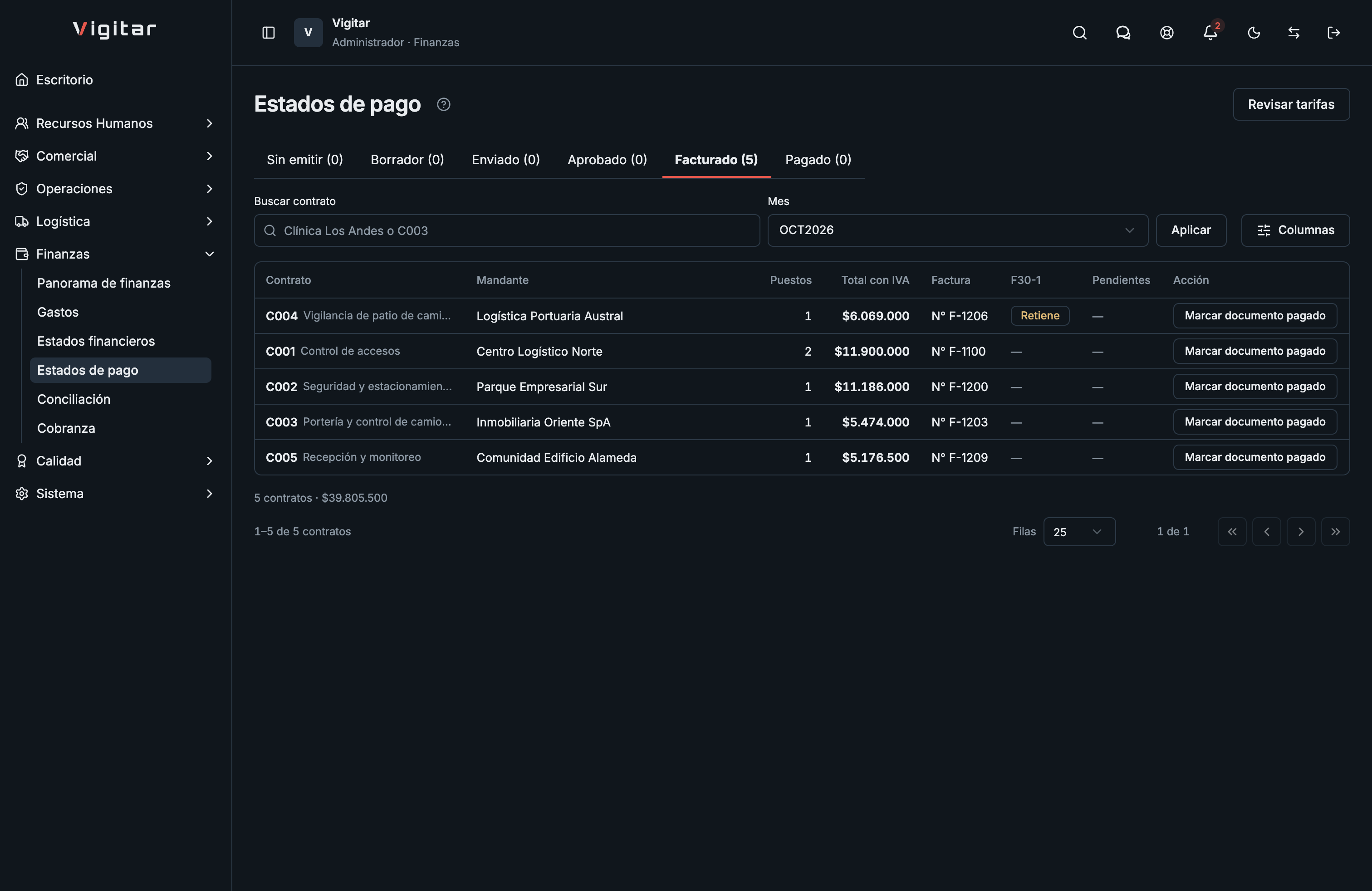The width and height of the screenshot is (1372, 891).
Task: Switch to the Aprobado (0) tab
Action: [607, 160]
